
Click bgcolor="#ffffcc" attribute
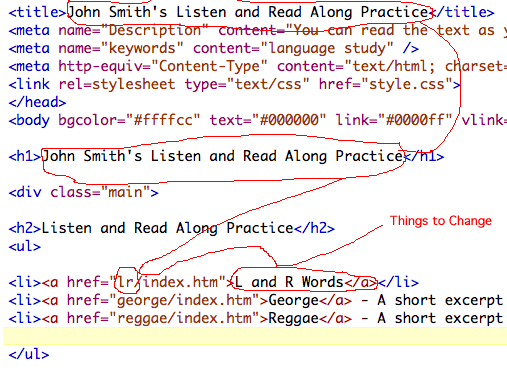(130, 121)
